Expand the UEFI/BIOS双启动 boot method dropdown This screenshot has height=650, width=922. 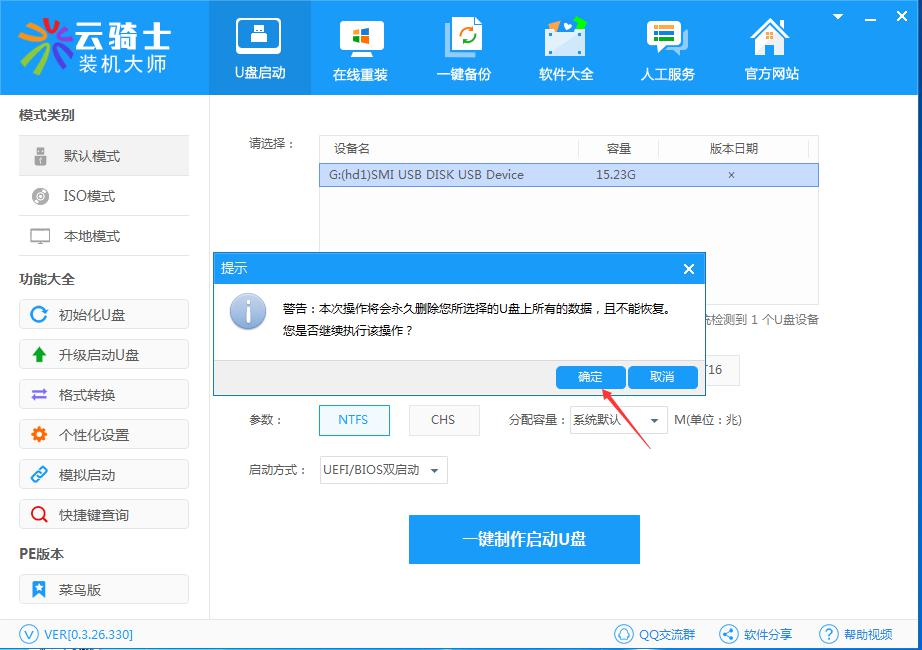point(383,470)
